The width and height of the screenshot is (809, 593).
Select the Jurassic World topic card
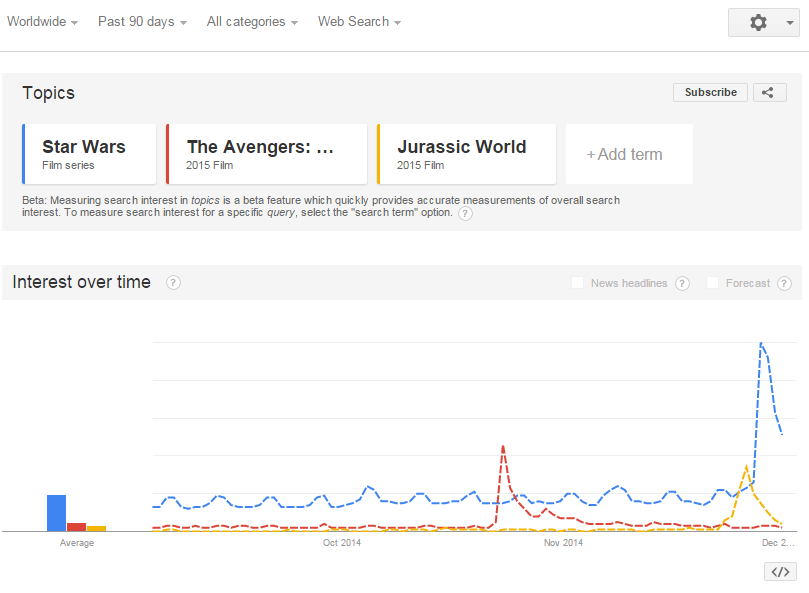466,154
